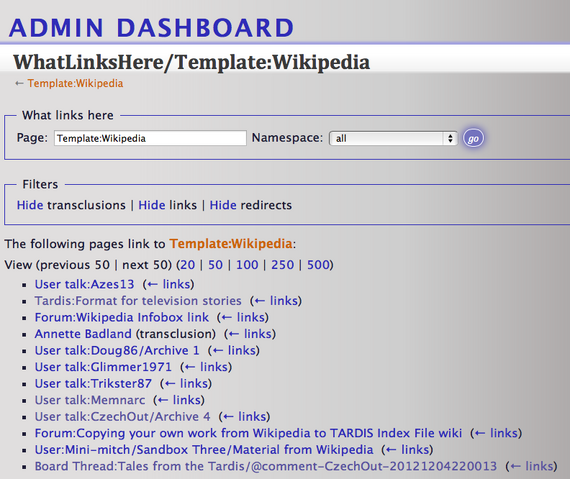Go back to Template:Wikipedia via the arrow link
The width and height of the screenshot is (570, 479).
(x=75, y=84)
